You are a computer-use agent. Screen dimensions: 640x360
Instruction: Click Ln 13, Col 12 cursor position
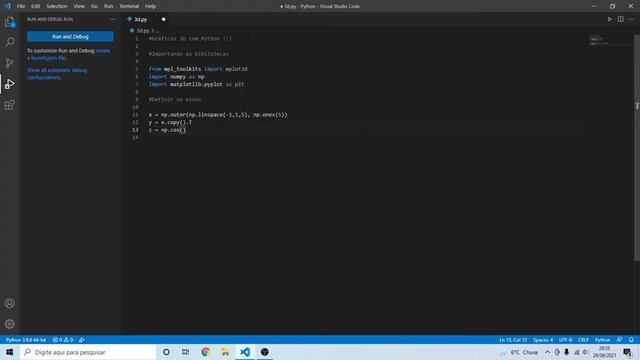coord(513,340)
